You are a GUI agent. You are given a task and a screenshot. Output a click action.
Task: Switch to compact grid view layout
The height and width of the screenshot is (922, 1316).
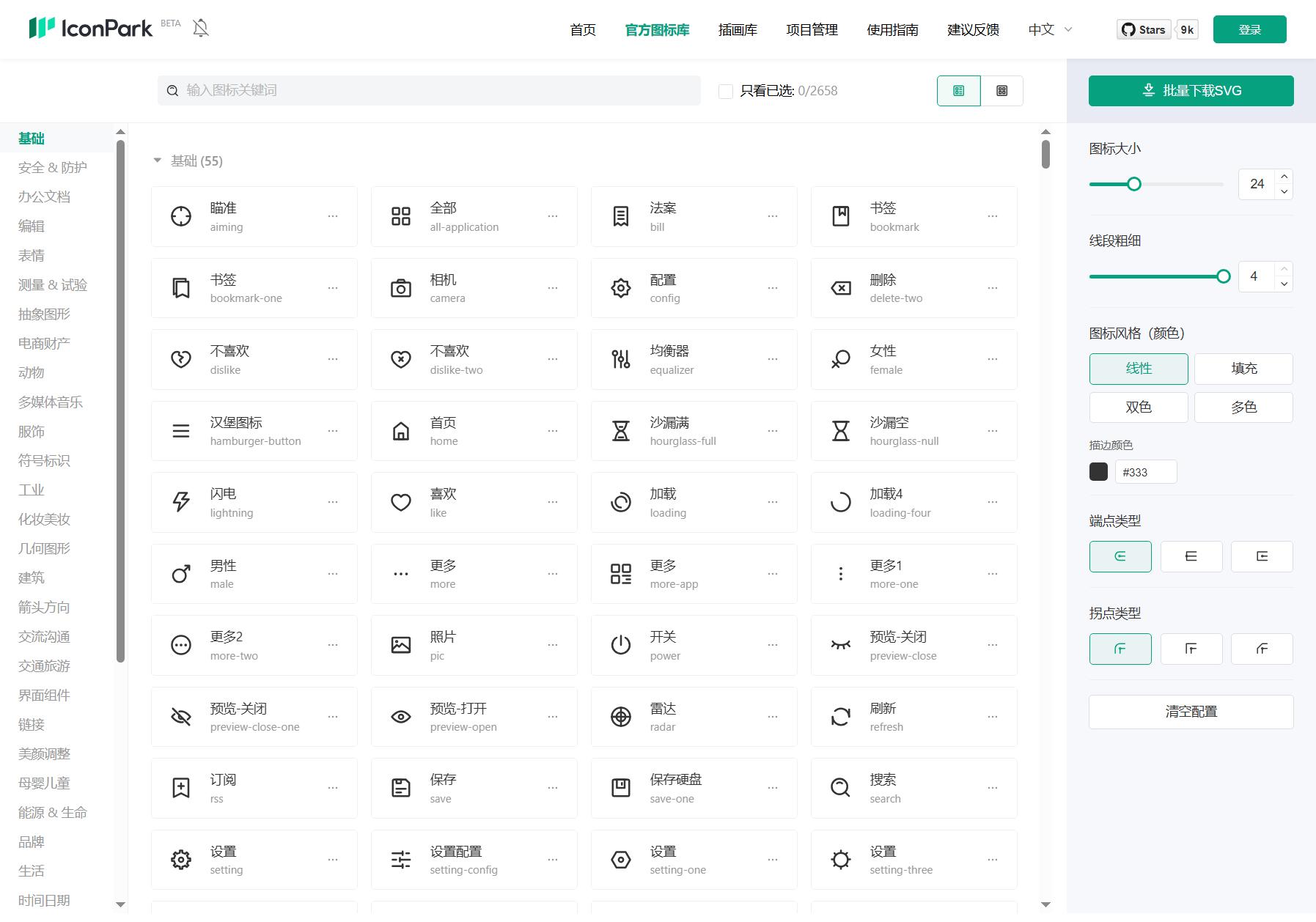click(1001, 91)
